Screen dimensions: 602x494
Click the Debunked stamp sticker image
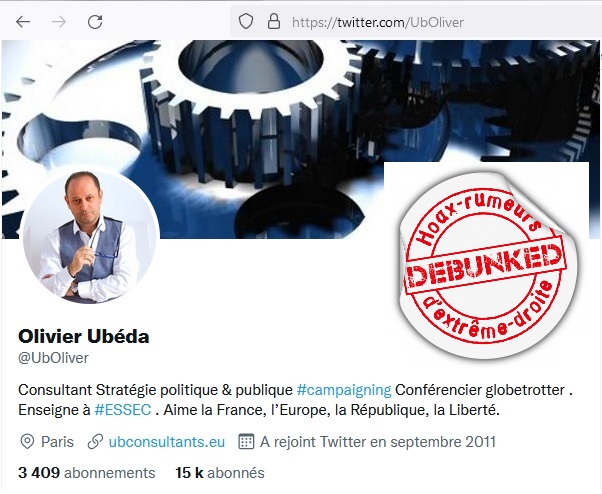[486, 261]
